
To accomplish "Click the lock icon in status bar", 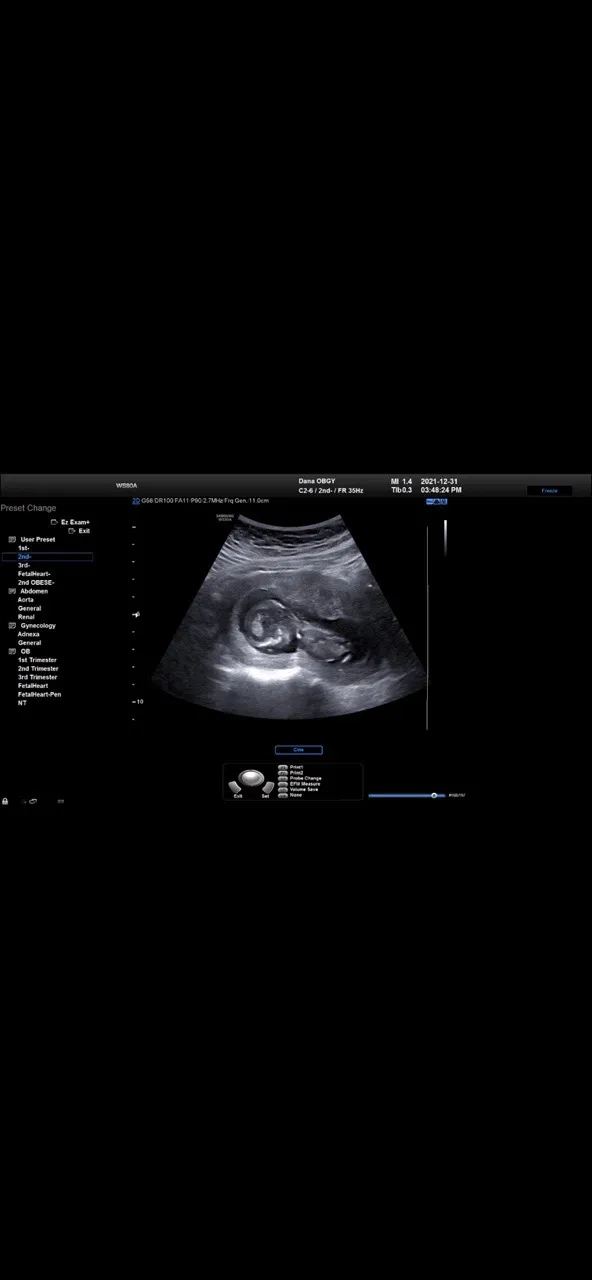I will coord(5,801).
